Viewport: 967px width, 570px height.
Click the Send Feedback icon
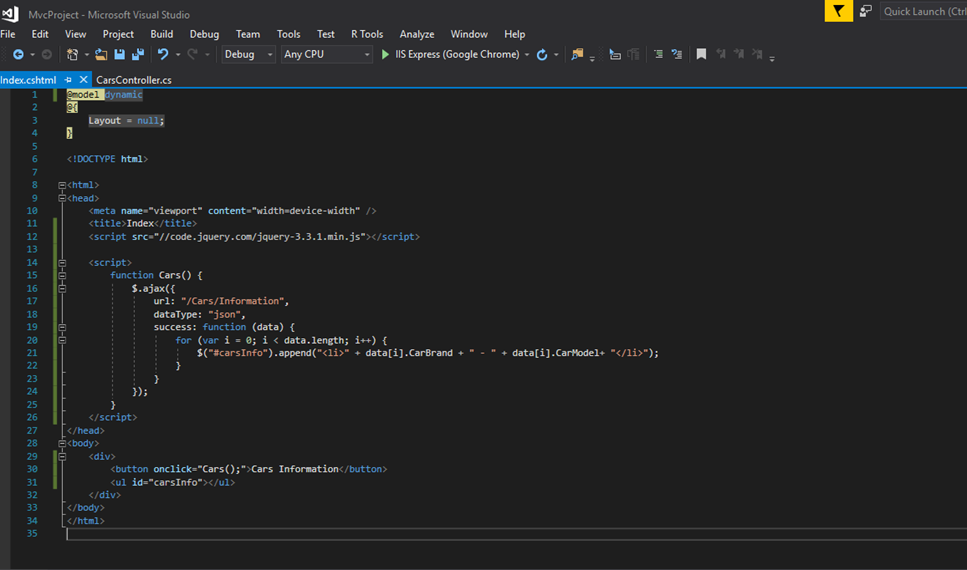point(866,11)
